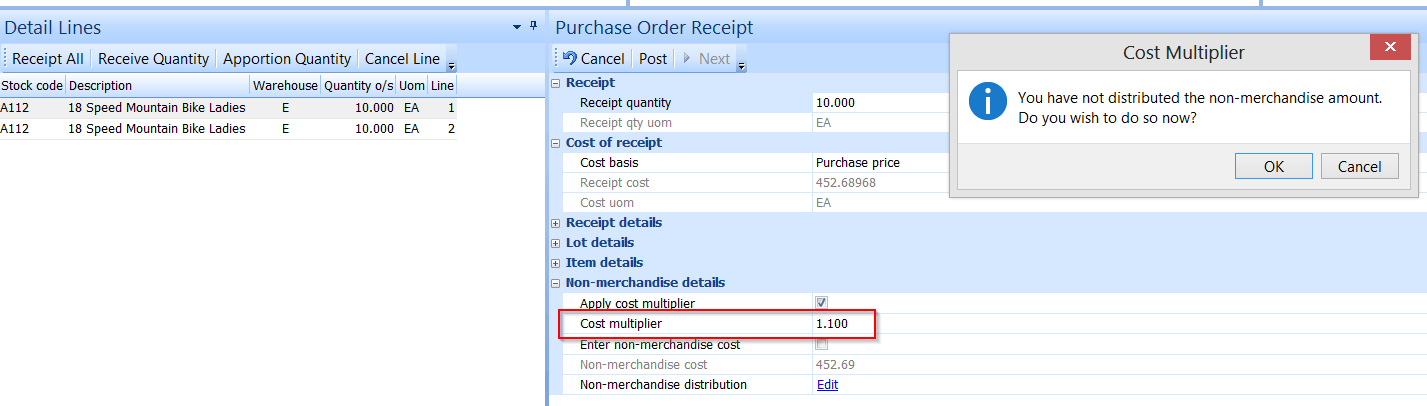
Task: Expand the Item details section
Action: coord(556,263)
